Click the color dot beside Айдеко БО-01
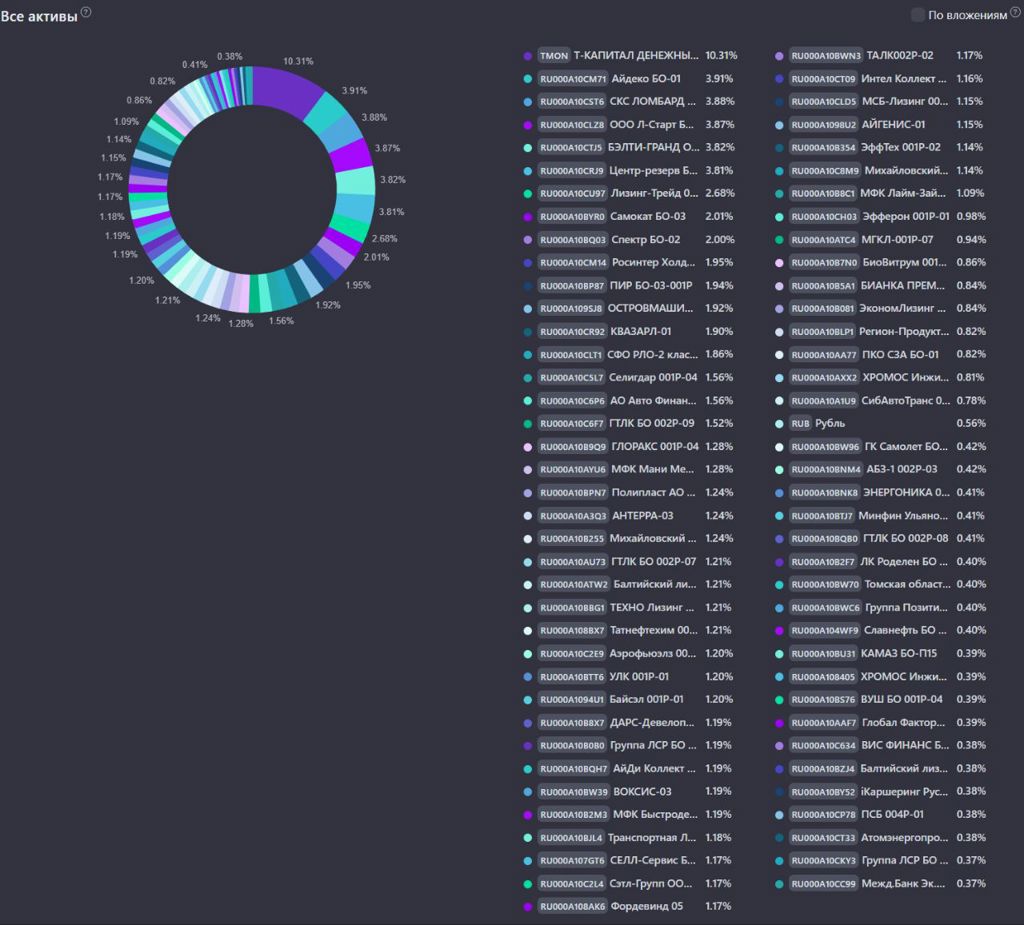This screenshot has height=925, width=1024. tap(527, 79)
